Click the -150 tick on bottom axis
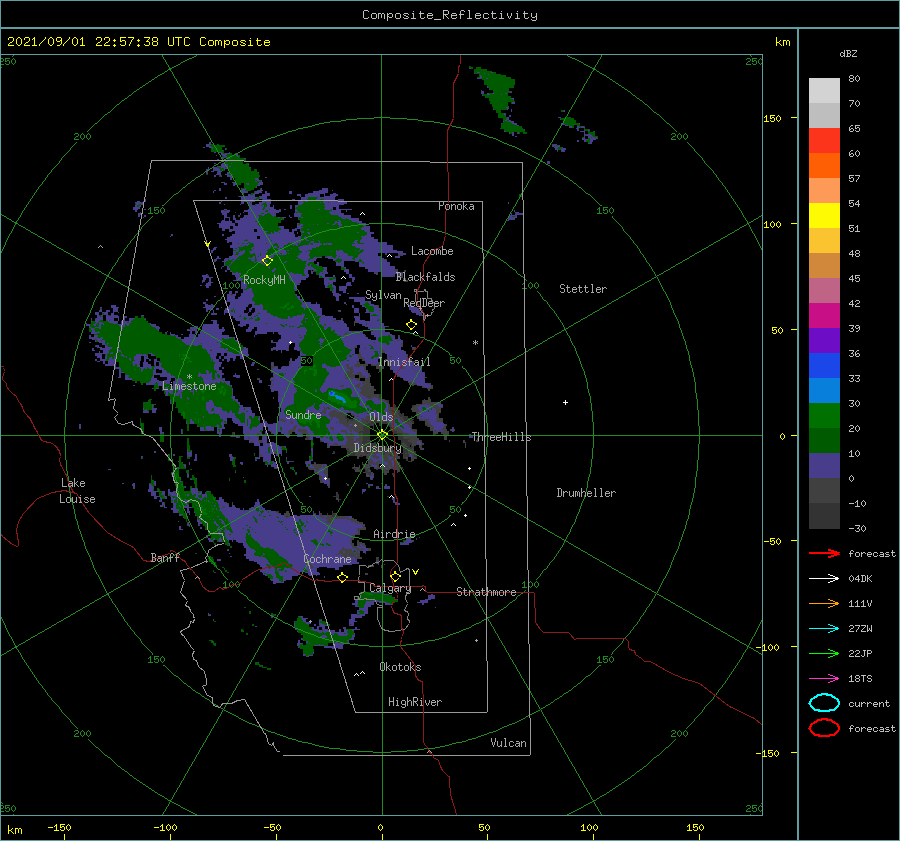The height and width of the screenshot is (841, 900). coord(59,827)
